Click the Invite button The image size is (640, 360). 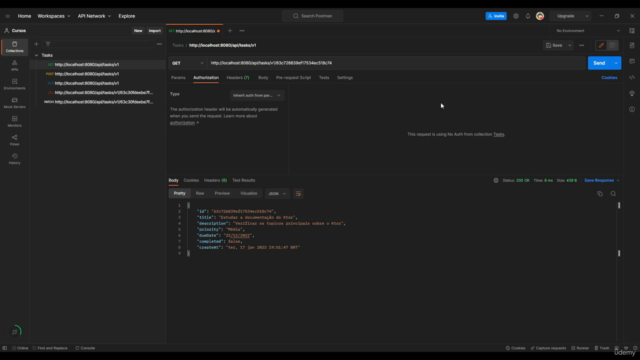pos(496,16)
